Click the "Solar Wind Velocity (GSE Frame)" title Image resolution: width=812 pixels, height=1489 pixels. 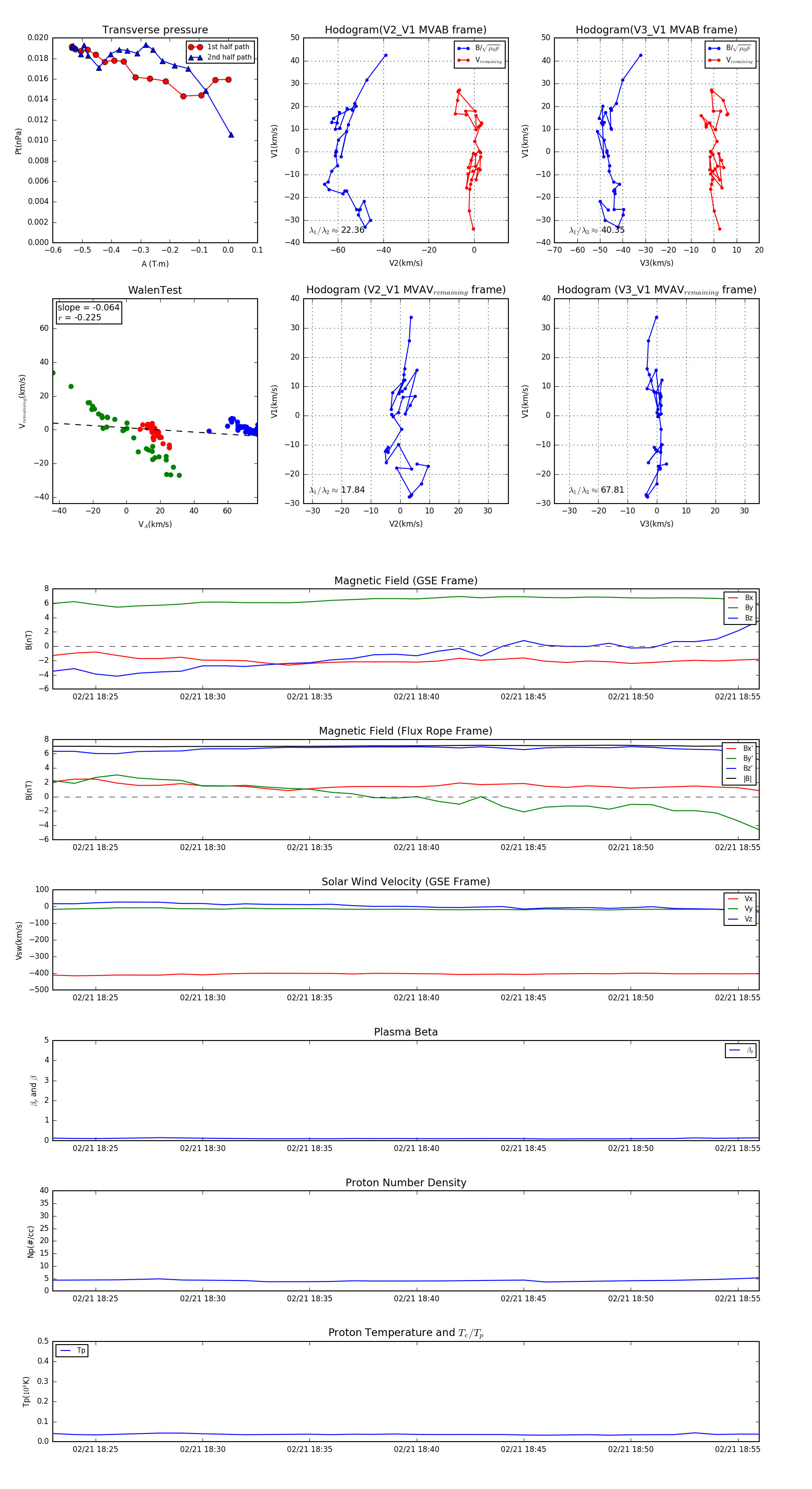[406, 882]
